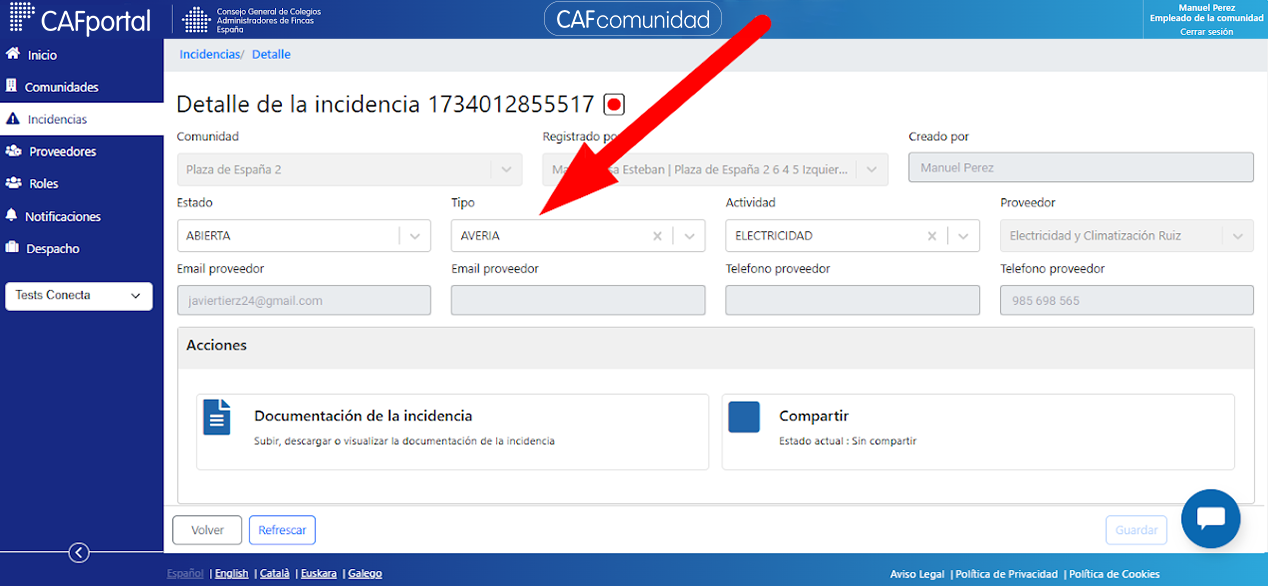Click the Volver button
Screen dimensions: 1268x586
[x=207, y=530]
